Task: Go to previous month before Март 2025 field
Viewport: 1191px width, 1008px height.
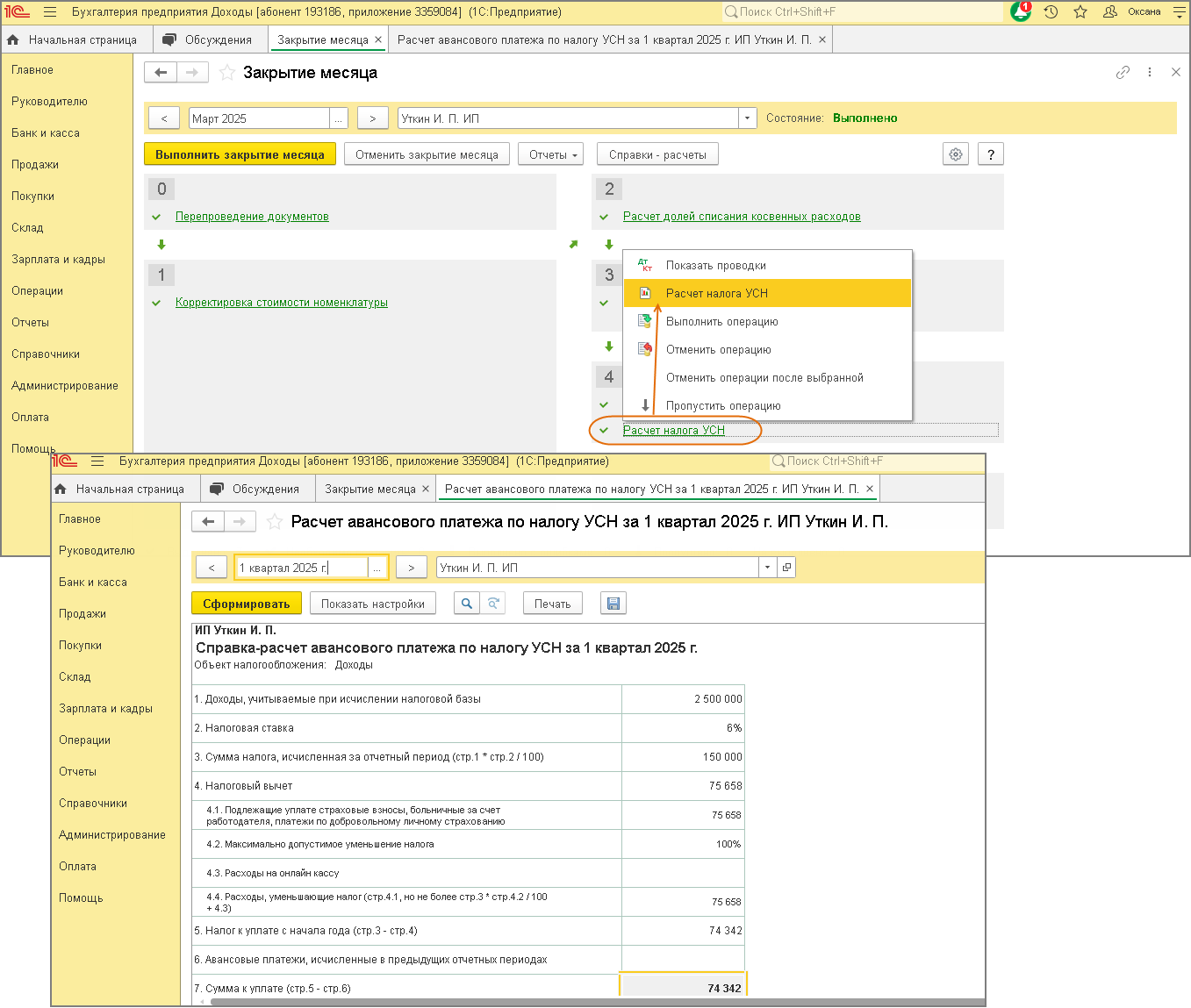Action: click(x=164, y=118)
